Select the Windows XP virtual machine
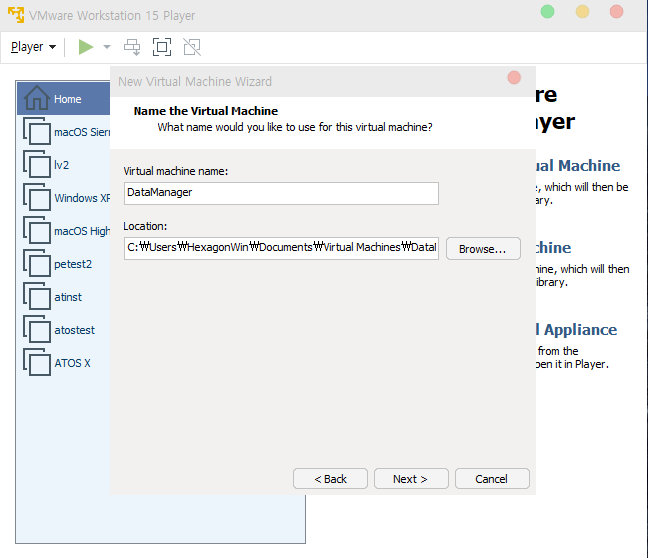The image size is (648, 558). [66, 198]
